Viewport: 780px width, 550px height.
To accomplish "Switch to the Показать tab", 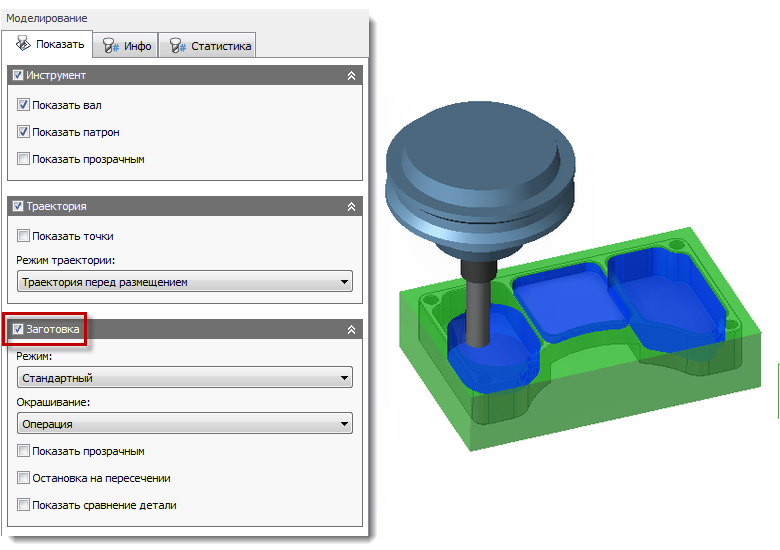I will pos(47,44).
